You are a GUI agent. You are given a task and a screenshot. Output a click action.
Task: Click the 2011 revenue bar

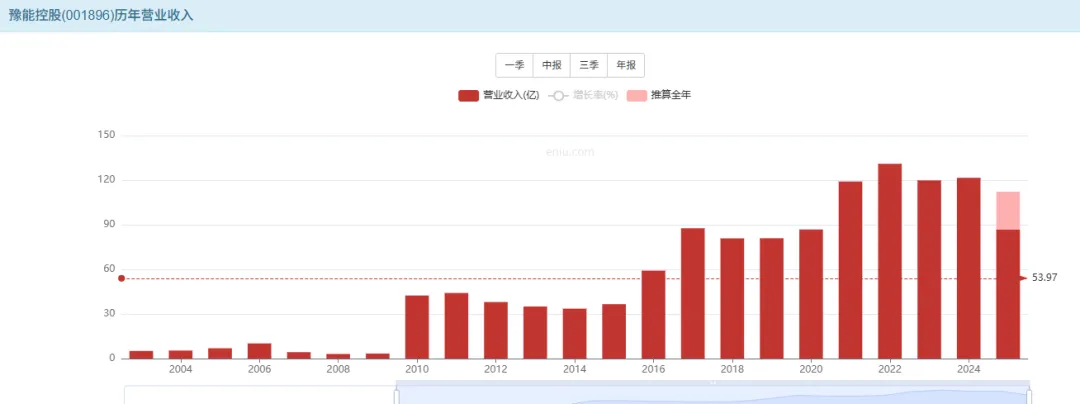click(456, 326)
